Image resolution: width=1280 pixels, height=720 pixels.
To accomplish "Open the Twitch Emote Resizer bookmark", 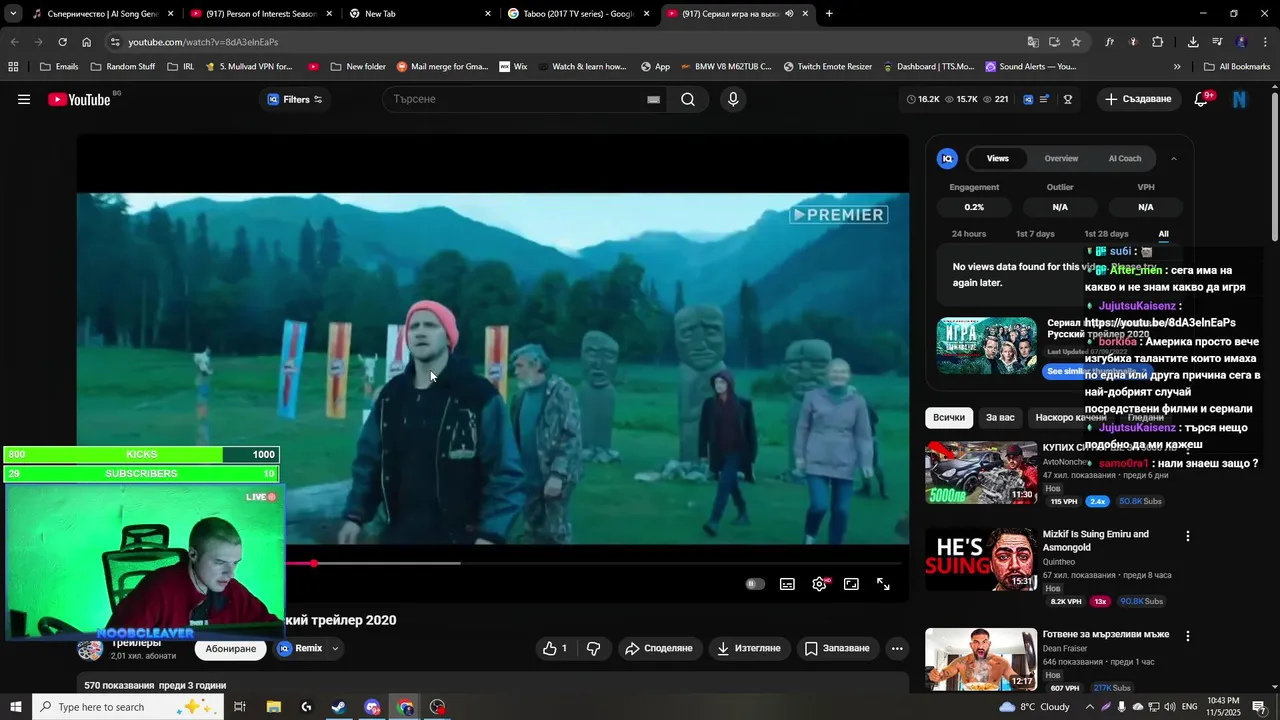I will pyautogui.click(x=827, y=67).
